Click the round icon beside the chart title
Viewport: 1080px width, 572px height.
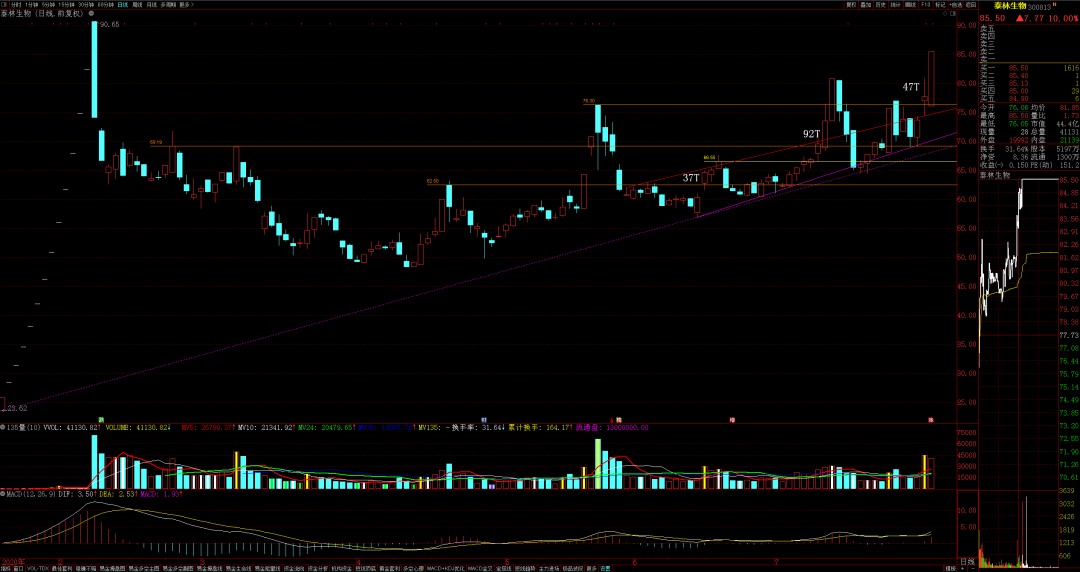coord(91,13)
